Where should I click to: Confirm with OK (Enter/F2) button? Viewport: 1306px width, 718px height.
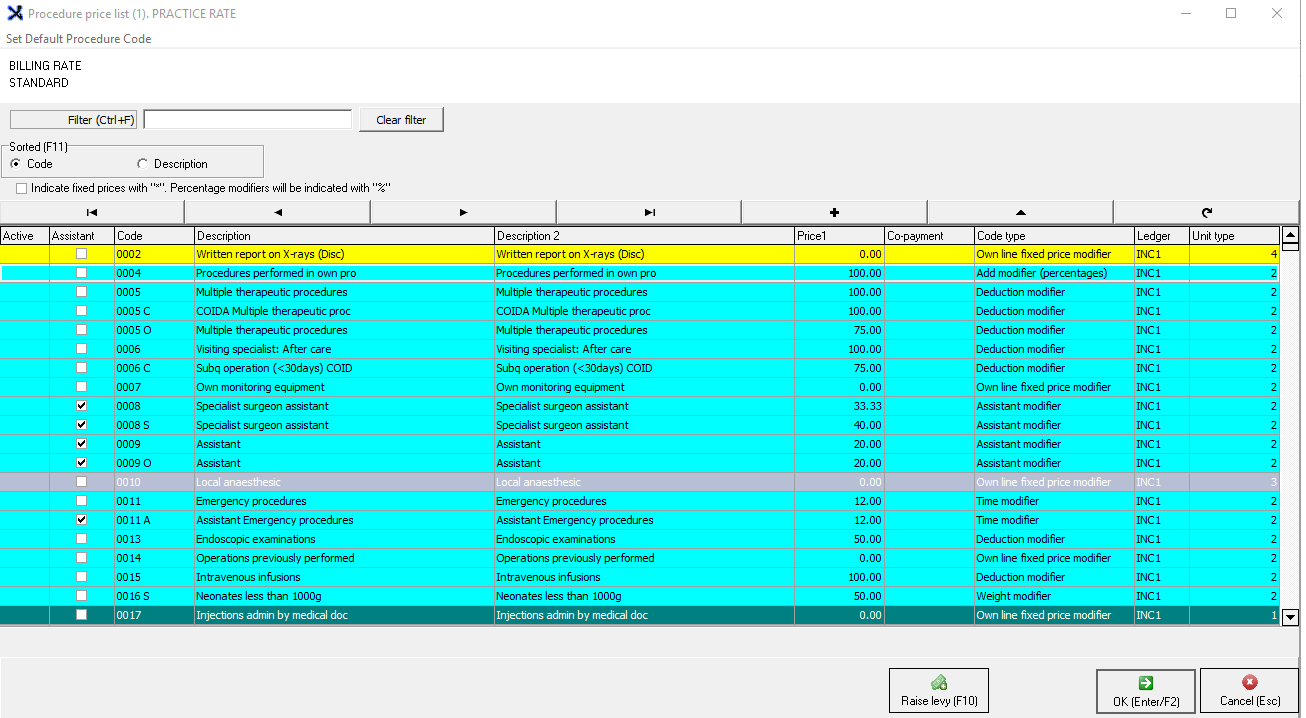coord(1145,691)
